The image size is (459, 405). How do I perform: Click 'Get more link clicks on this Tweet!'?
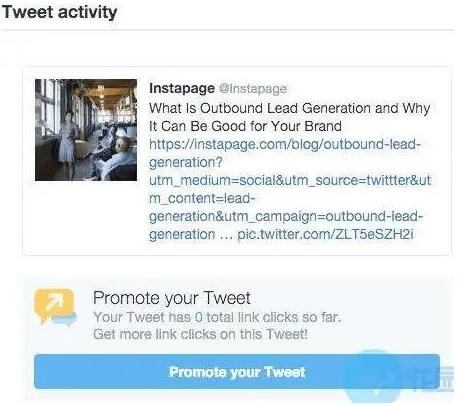[x=200, y=334]
